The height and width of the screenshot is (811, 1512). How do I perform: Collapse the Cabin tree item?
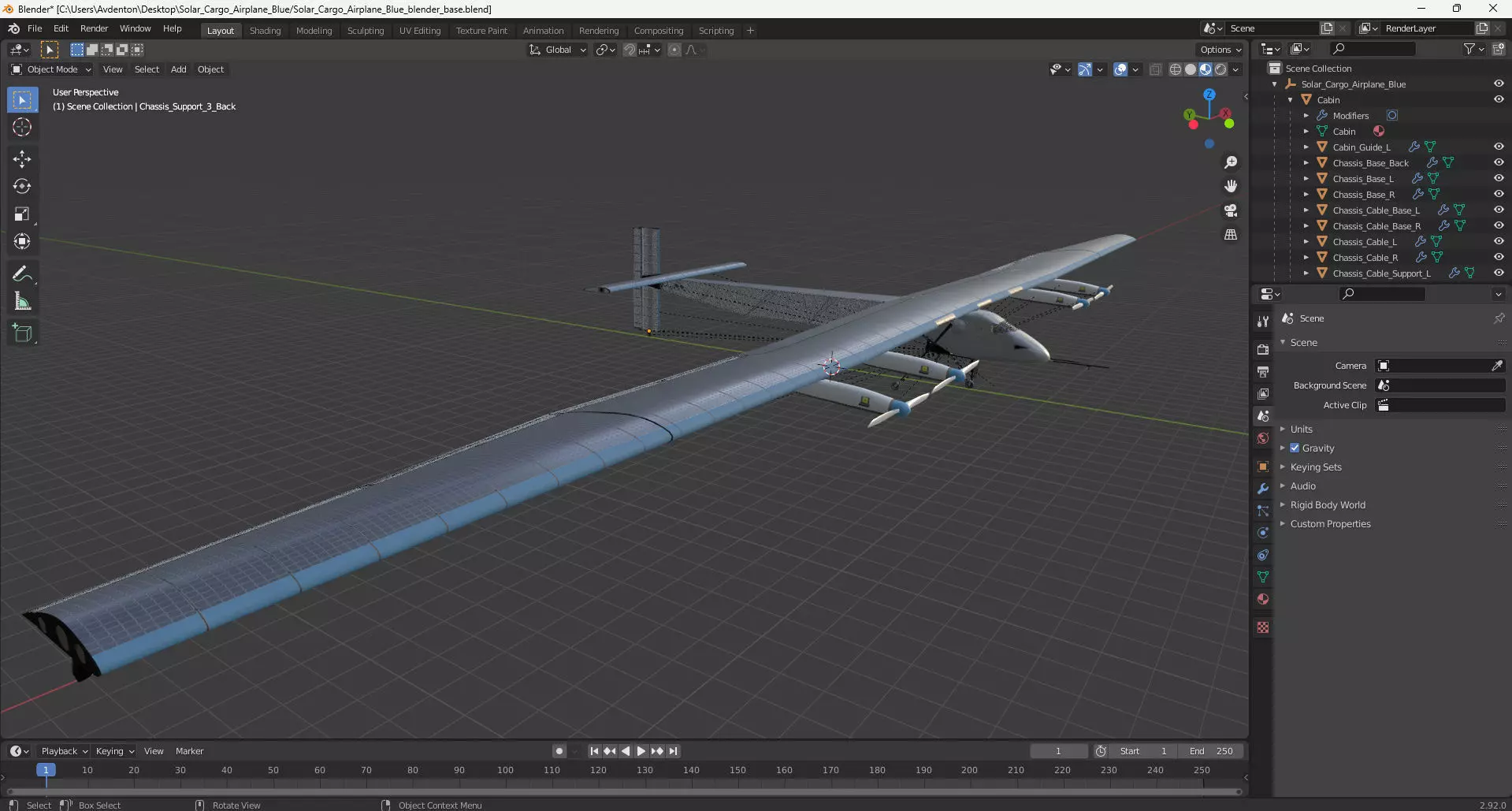(x=1290, y=99)
